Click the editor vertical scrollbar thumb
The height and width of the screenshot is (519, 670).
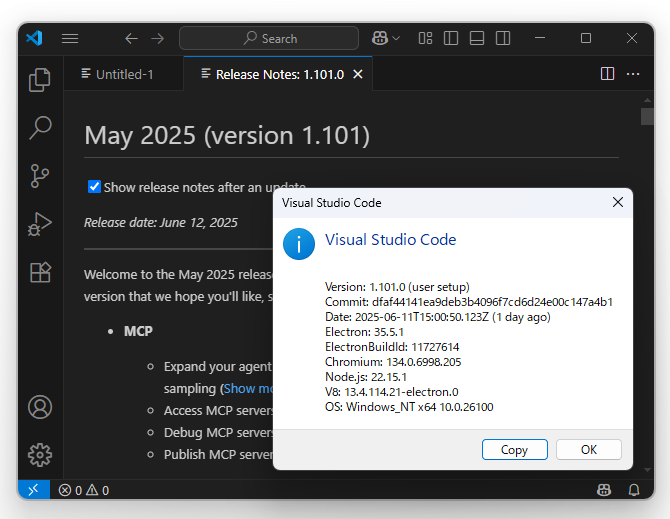[x=647, y=116]
